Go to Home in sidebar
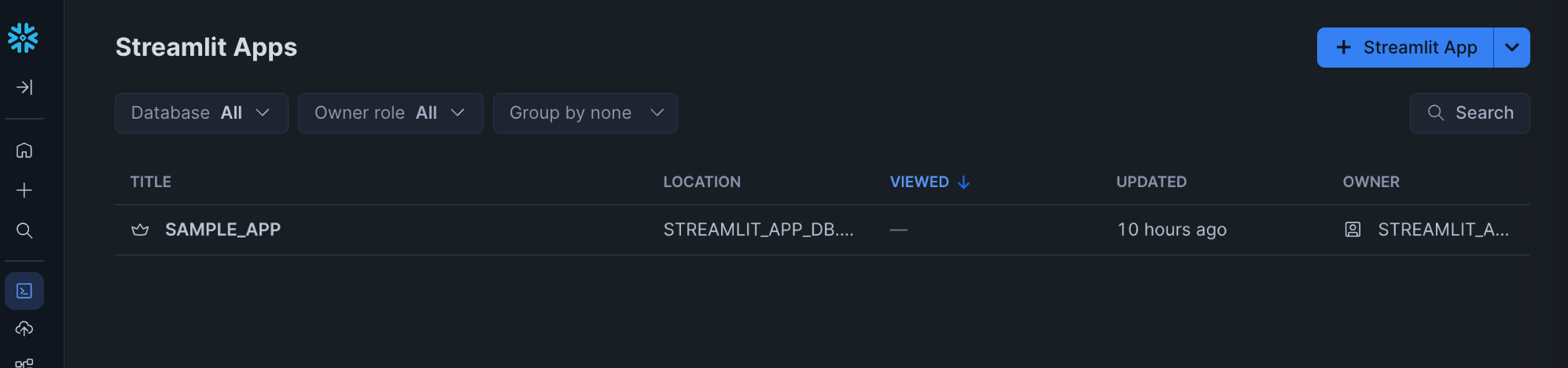The image size is (1568, 368). coord(24,150)
